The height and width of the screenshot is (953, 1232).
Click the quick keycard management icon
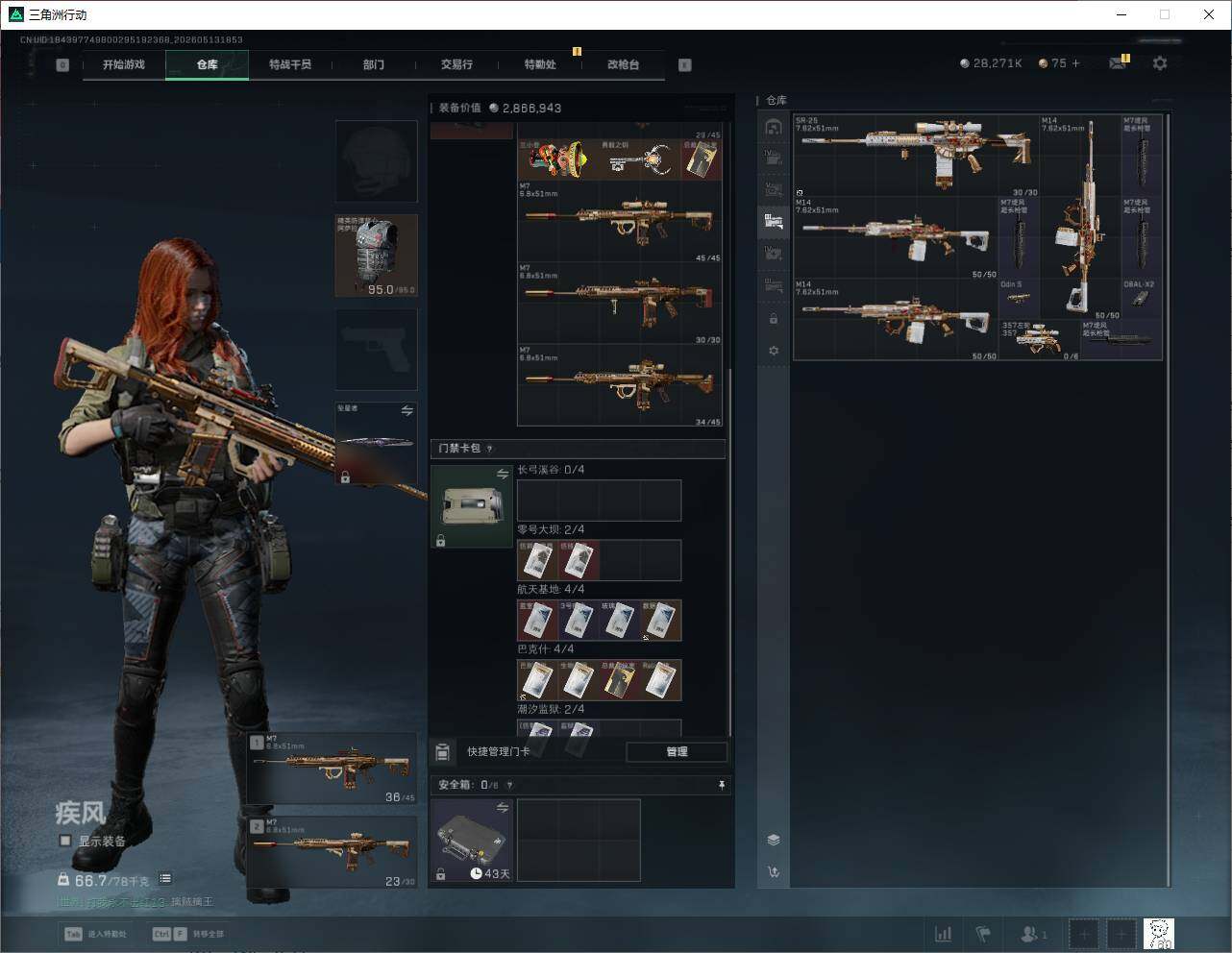tap(443, 751)
